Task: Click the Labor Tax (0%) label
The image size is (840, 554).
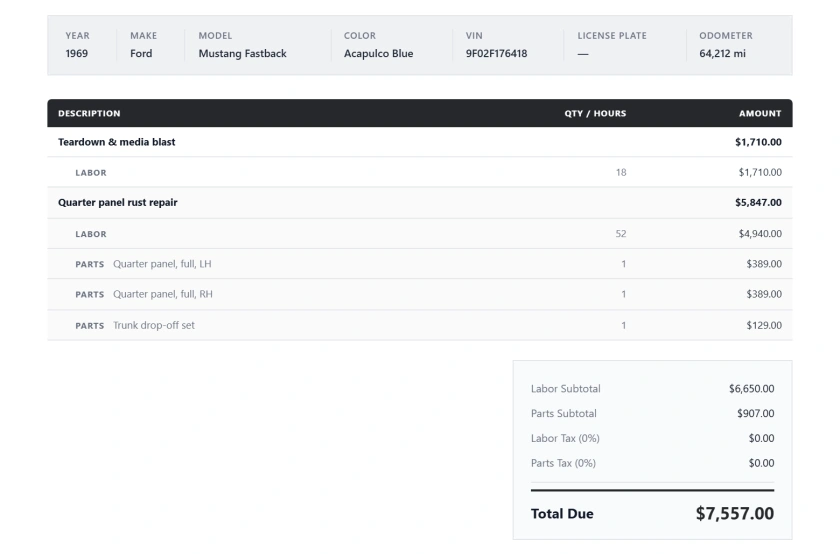Action: tap(565, 438)
